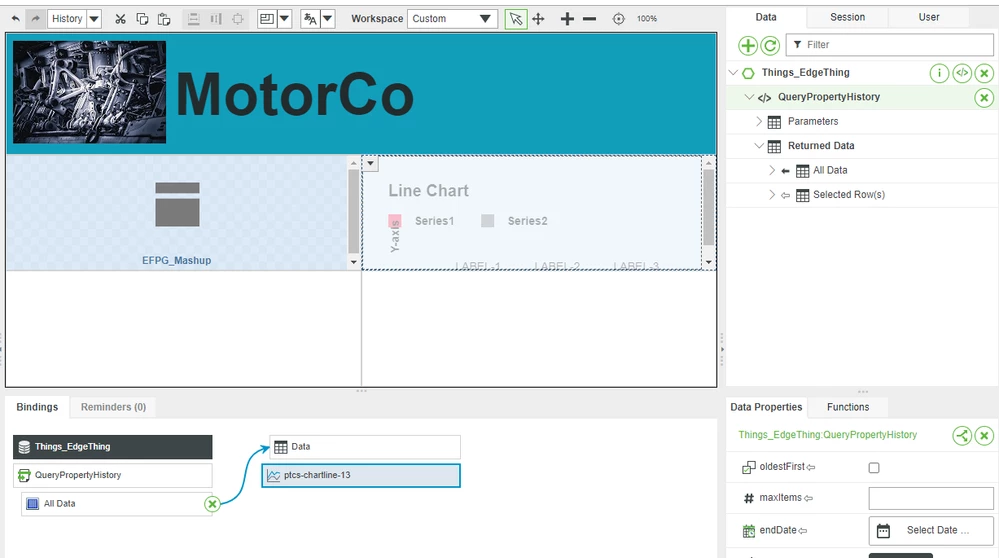Click the redo arrow in the toolbar

pyautogui.click(x=36, y=18)
